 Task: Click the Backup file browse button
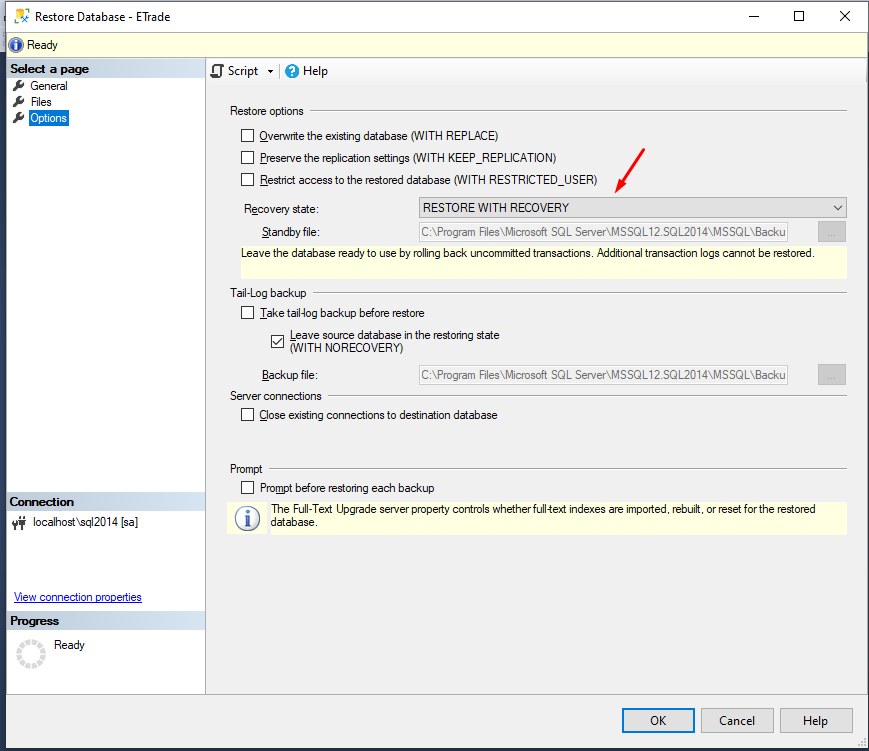tap(831, 375)
